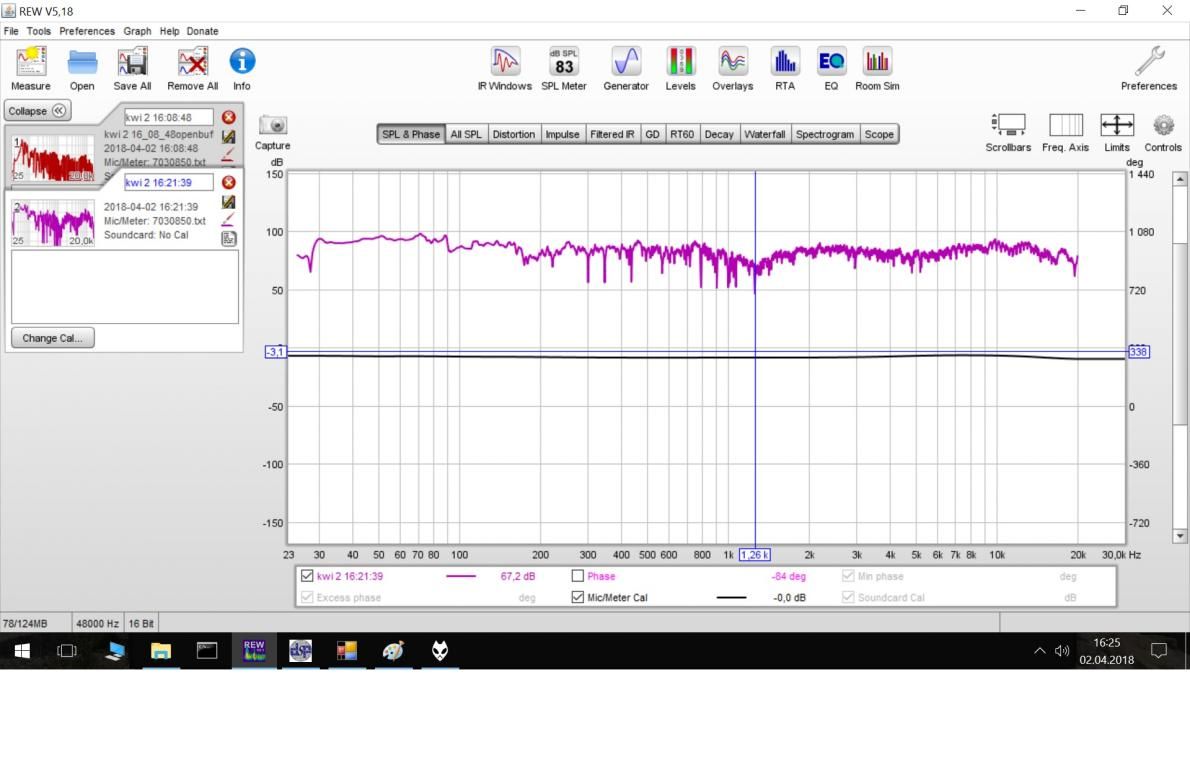
Task: Open the Info panel icon
Action: tap(242, 68)
